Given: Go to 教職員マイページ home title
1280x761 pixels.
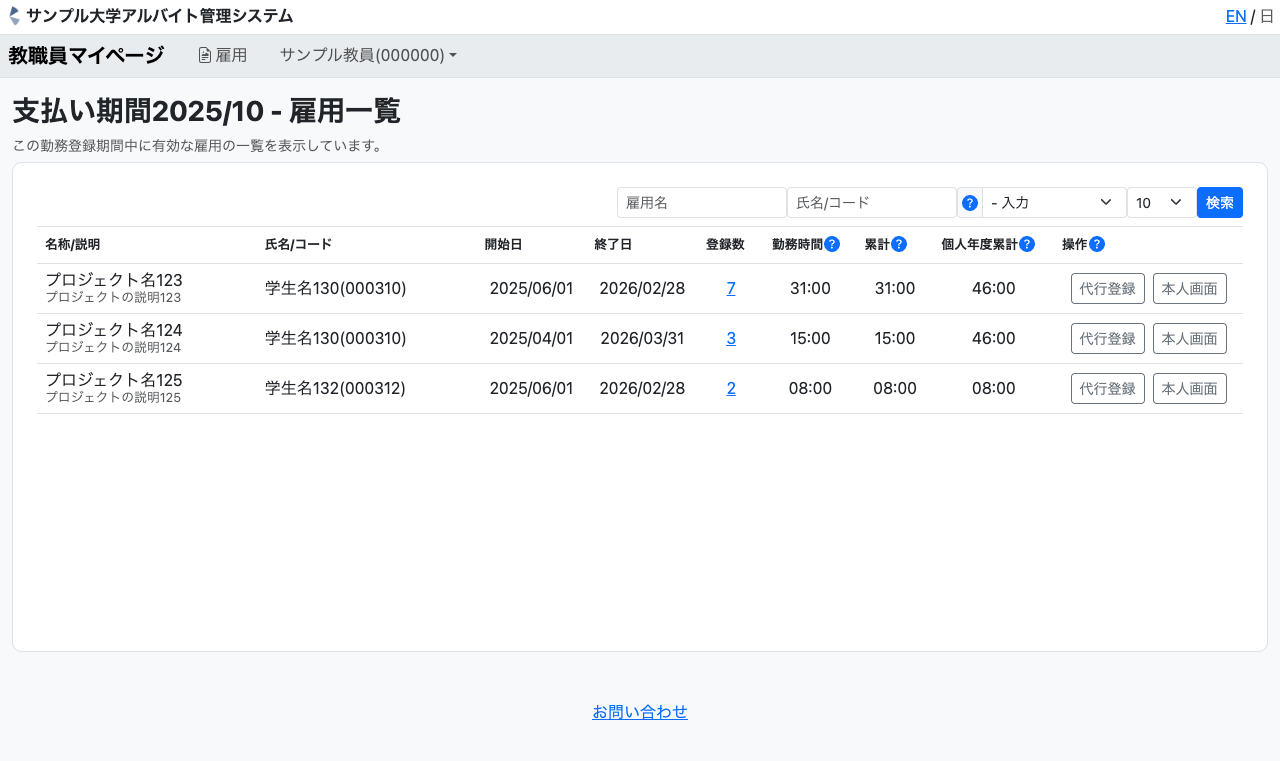Looking at the screenshot, I should click(x=86, y=55).
